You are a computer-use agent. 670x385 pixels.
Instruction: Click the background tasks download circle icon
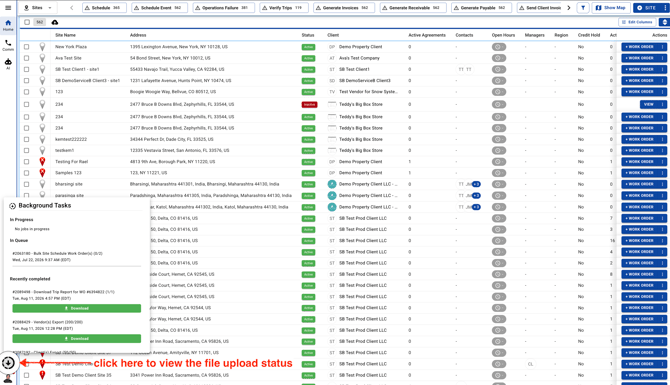[x=8, y=363]
